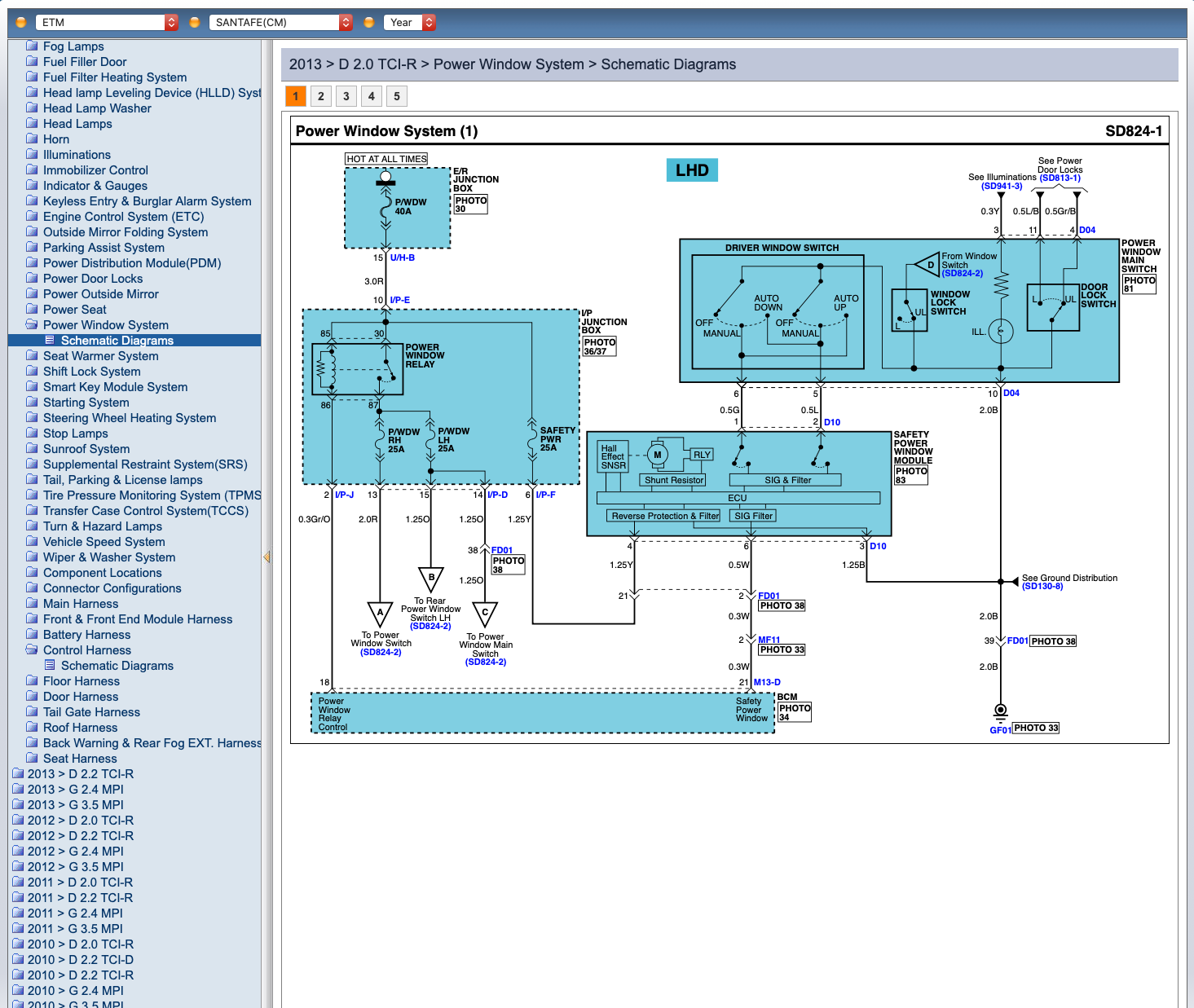Viewport: 1194px width, 1008px height.
Task: Click the Fog Lamps folder icon
Action: tap(32, 46)
